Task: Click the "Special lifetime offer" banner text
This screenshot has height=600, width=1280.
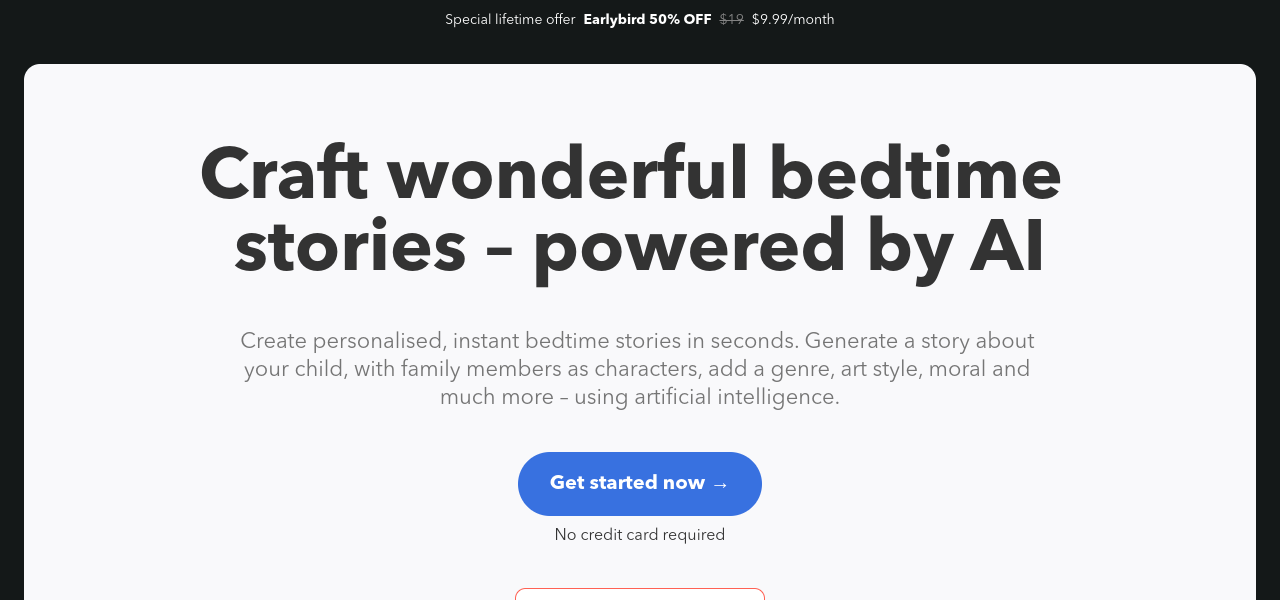Action: (x=510, y=19)
